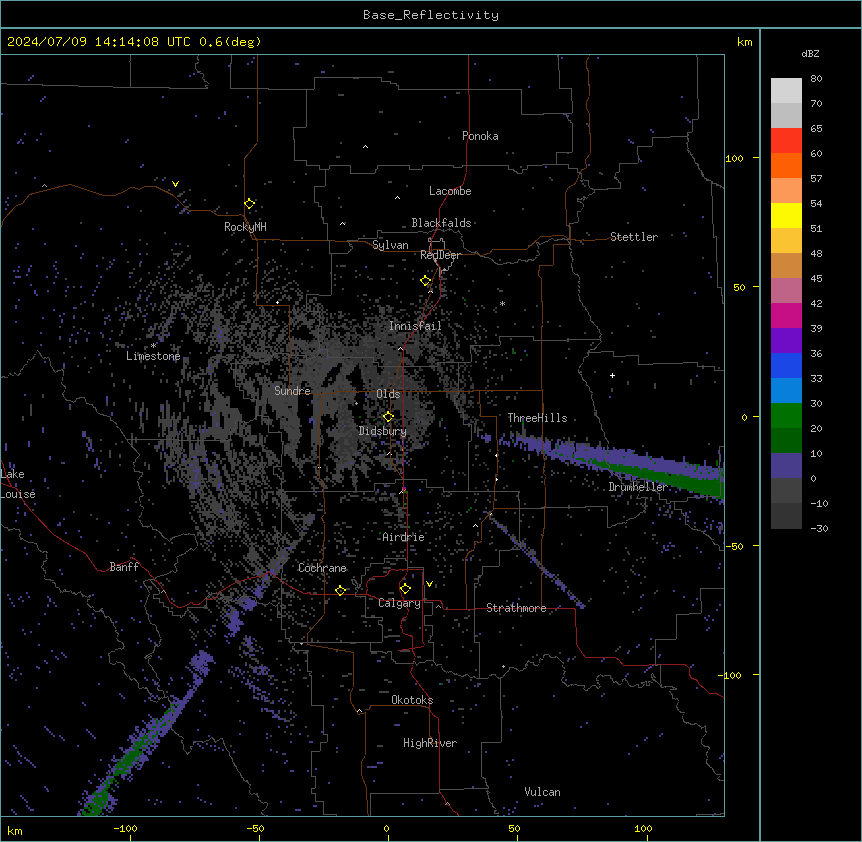862x842 pixels.
Task: Click the Olds city label
Action: click(x=388, y=394)
